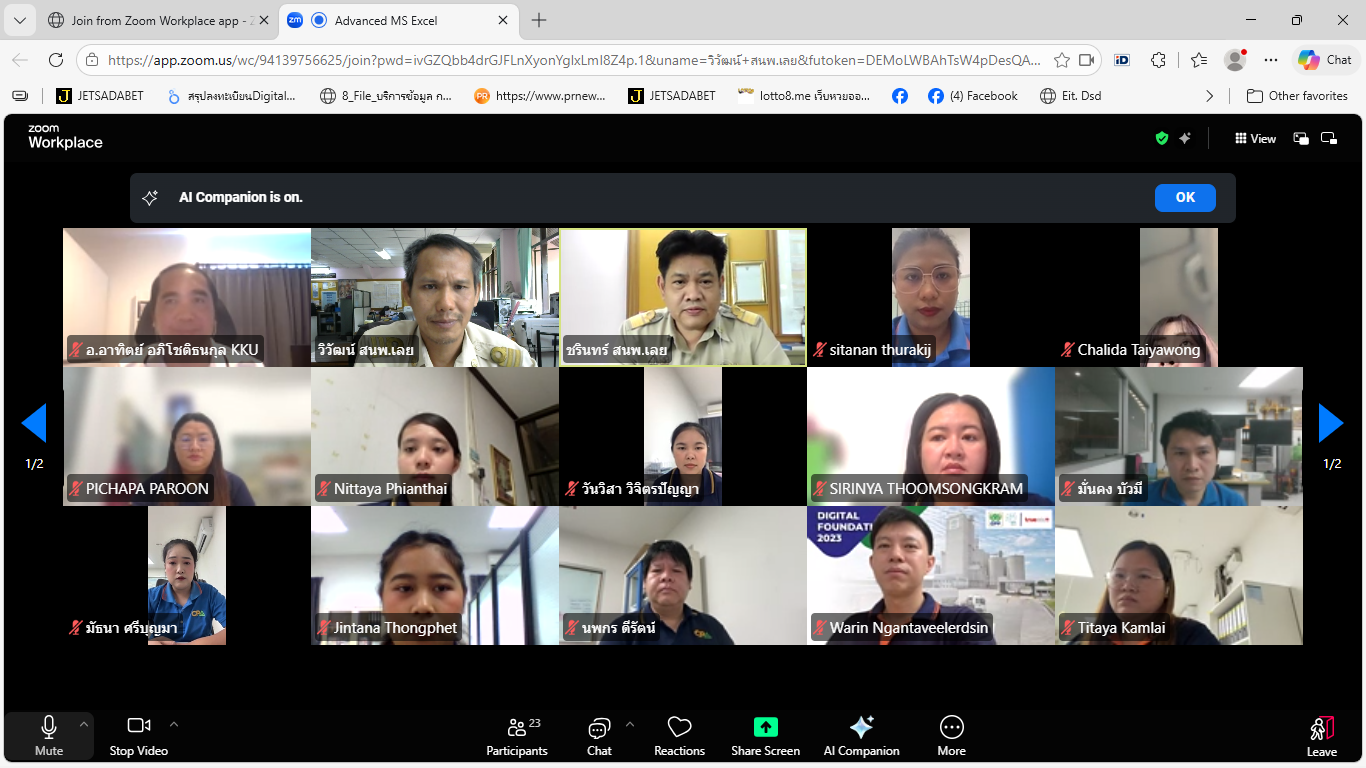The height and width of the screenshot is (768, 1366).
Task: Expand audio options arrow beside Mute
Action: click(84, 724)
